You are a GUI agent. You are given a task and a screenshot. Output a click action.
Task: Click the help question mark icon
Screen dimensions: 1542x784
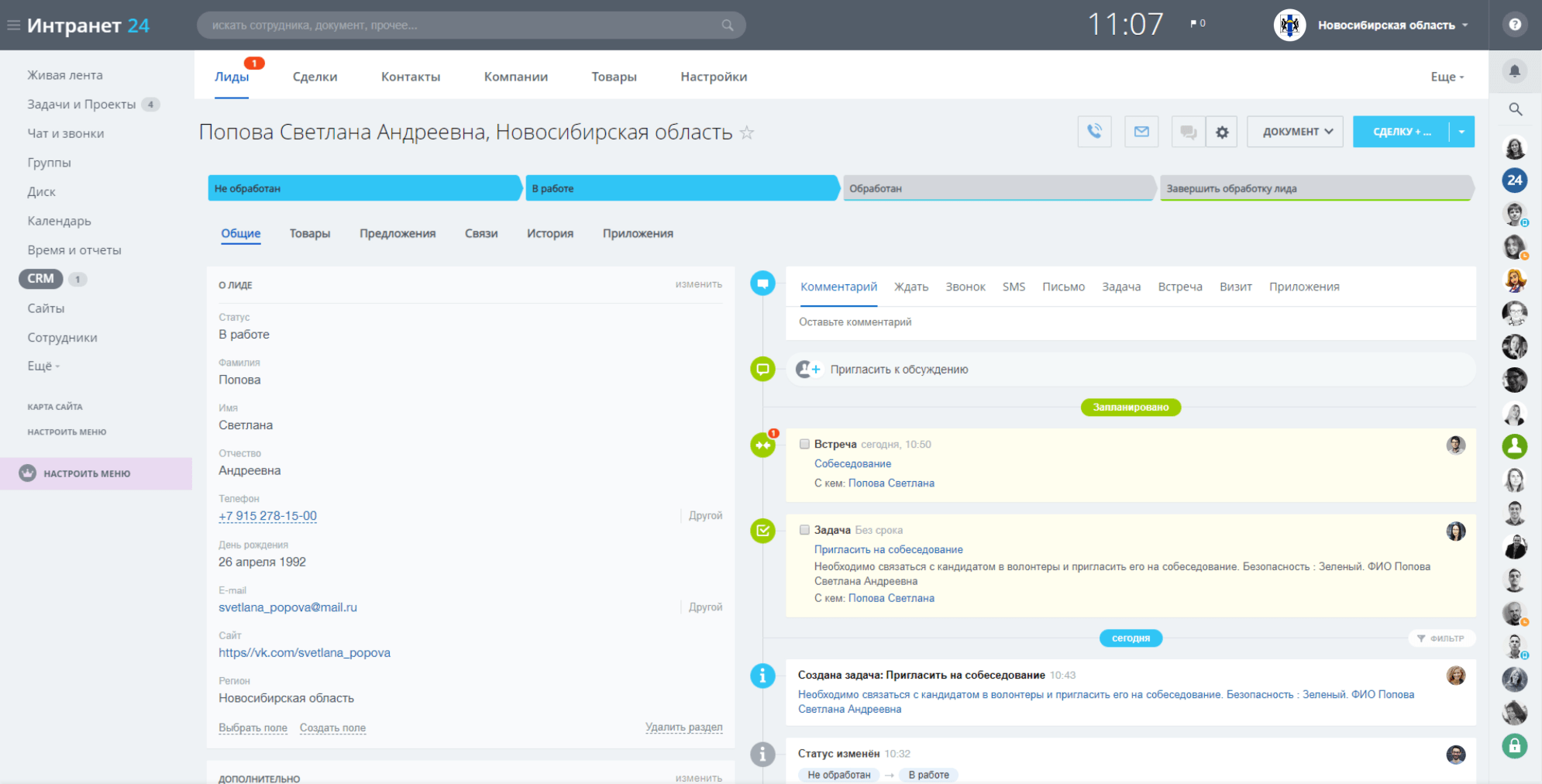tap(1515, 25)
